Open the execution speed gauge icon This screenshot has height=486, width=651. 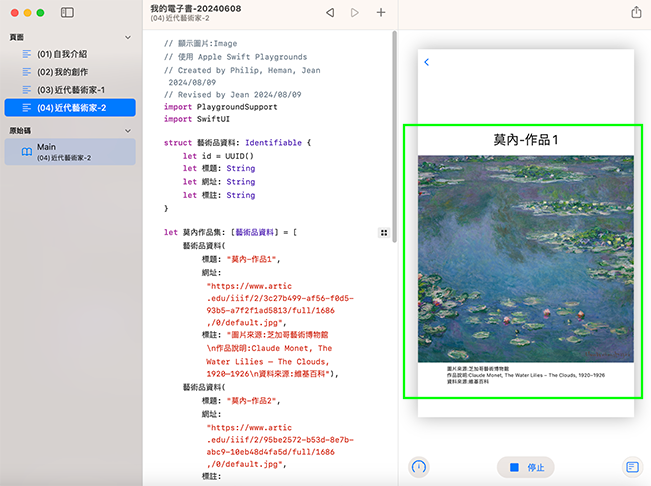[420, 467]
